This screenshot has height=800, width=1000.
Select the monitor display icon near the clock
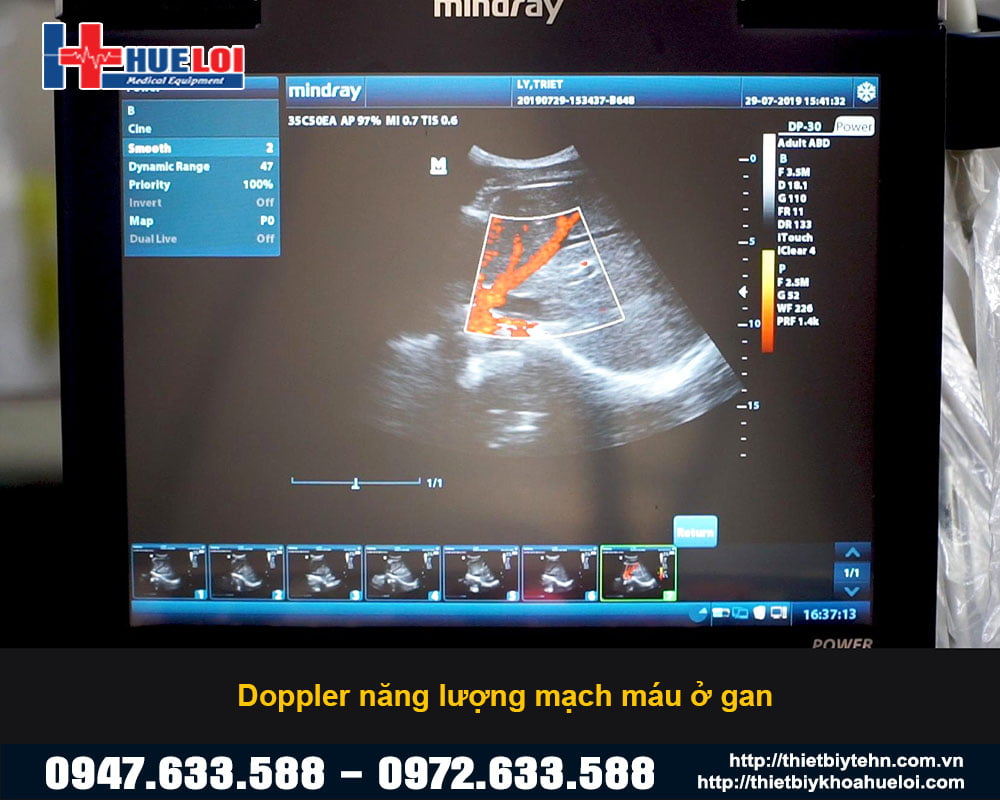point(778,612)
